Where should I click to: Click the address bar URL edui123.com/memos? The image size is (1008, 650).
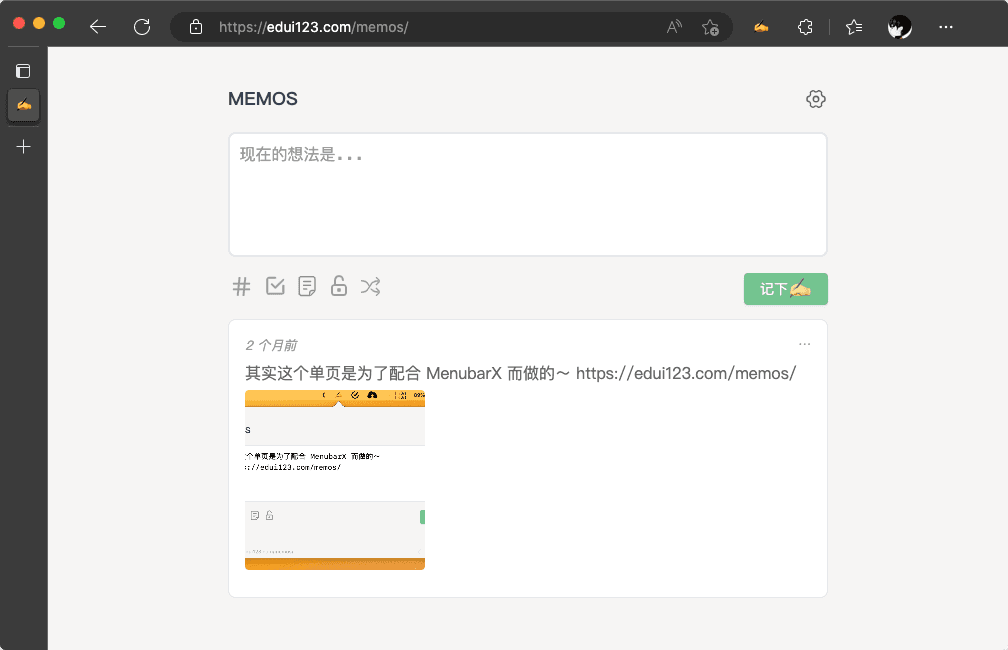[x=313, y=27]
